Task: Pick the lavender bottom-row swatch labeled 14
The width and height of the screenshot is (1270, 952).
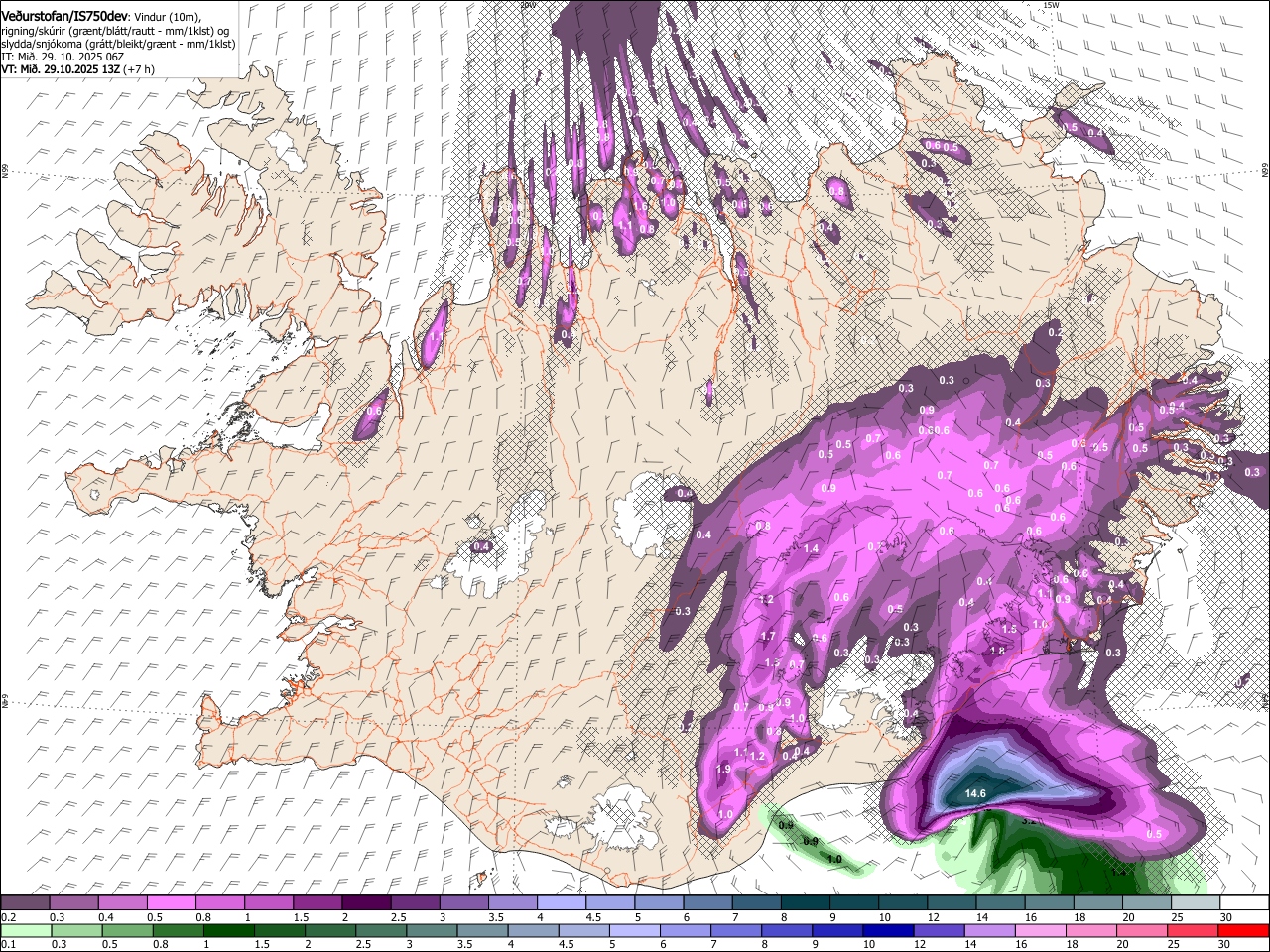Action: [x=989, y=930]
